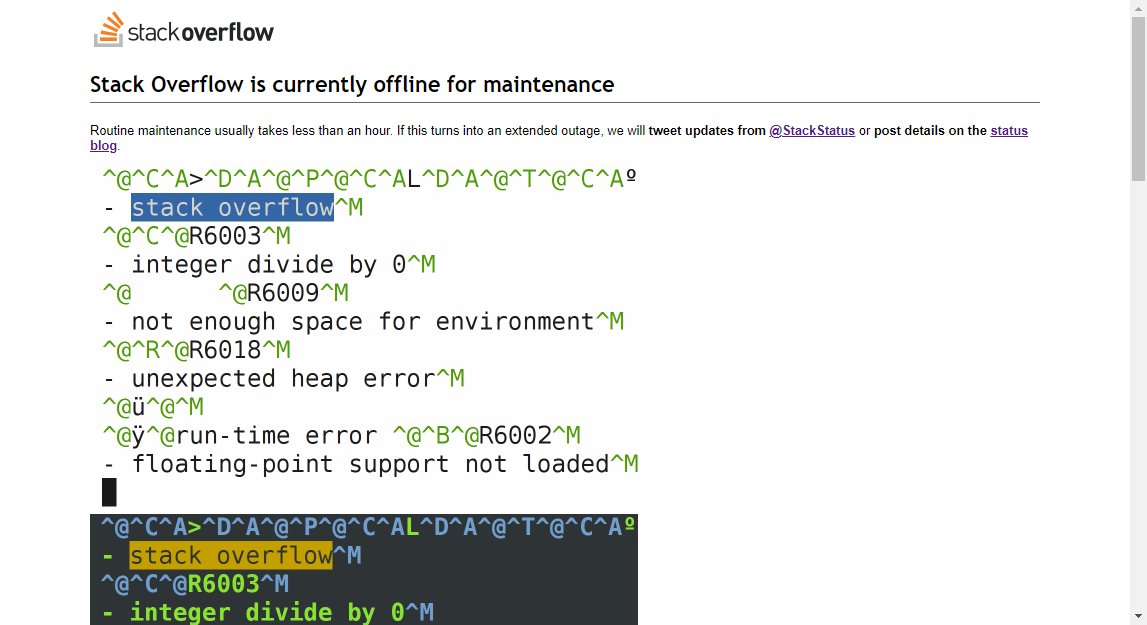Viewport: 1147px width, 625px height.
Task: Click 'unexpected heap error' line
Action: (x=283, y=378)
